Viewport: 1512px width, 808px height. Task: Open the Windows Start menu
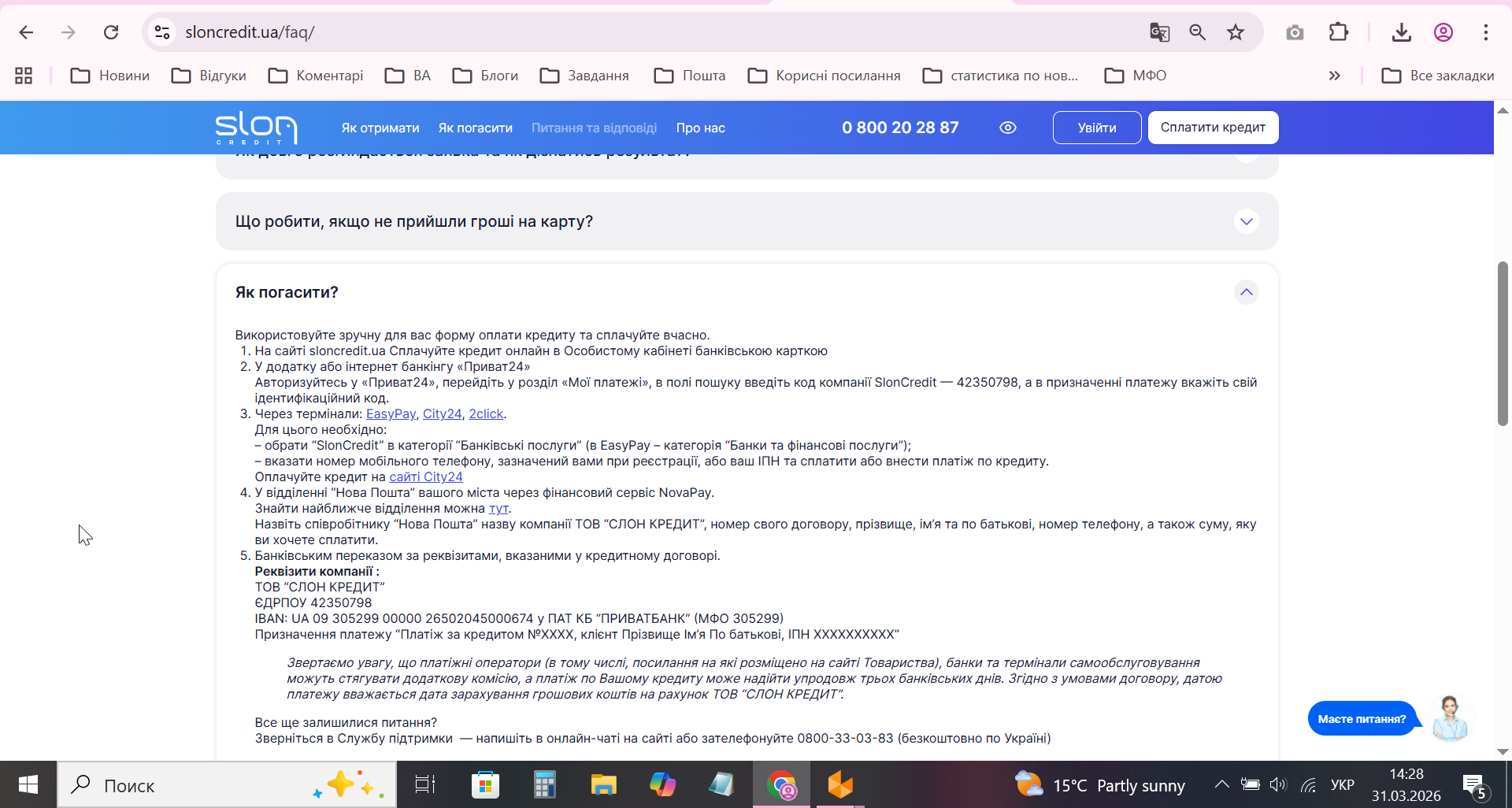pyautogui.click(x=28, y=784)
